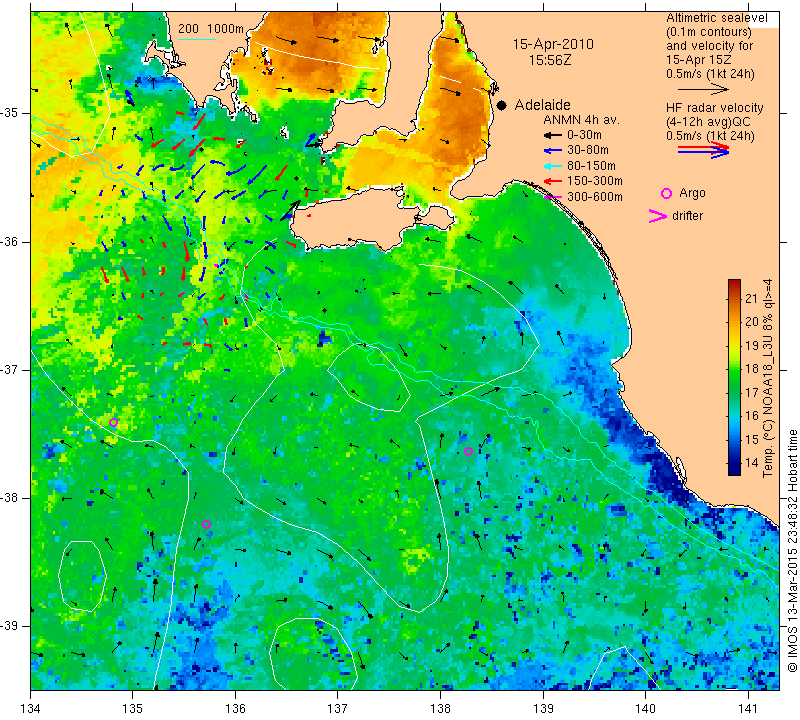Screen dimensions: 800x720
Task: Click the 136 longitude axis label
Action: 235,708
